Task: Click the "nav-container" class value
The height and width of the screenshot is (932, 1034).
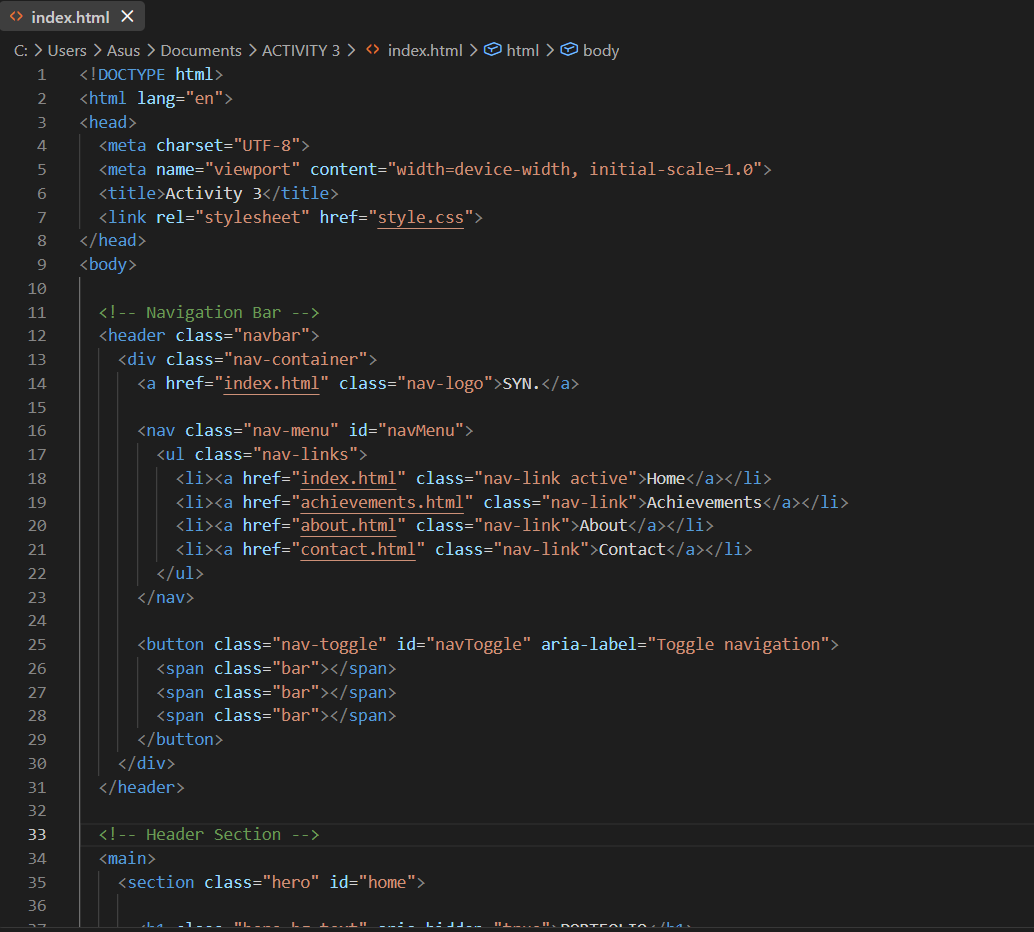Action: tap(295, 359)
